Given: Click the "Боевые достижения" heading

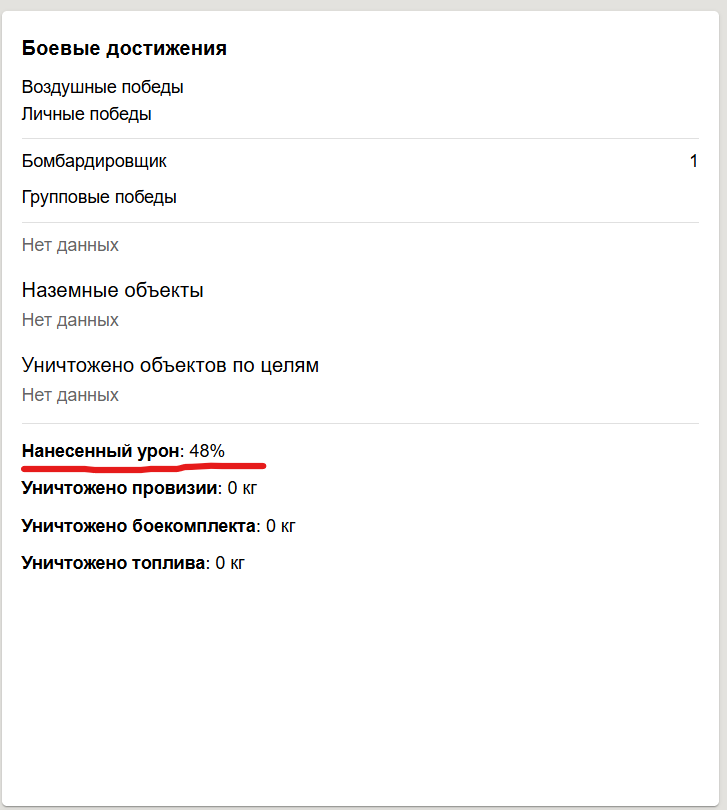Looking at the screenshot, I should pyautogui.click(x=124, y=48).
